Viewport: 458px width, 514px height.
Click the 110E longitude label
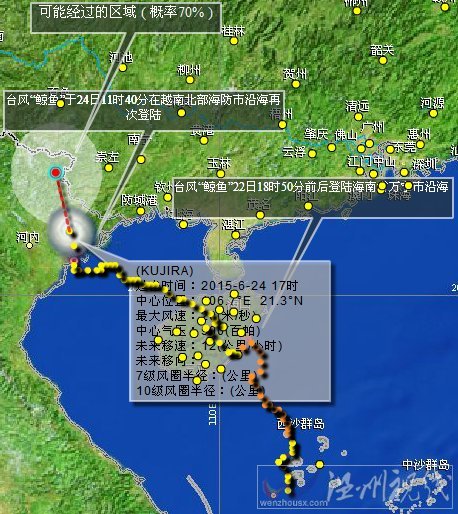point(212,414)
